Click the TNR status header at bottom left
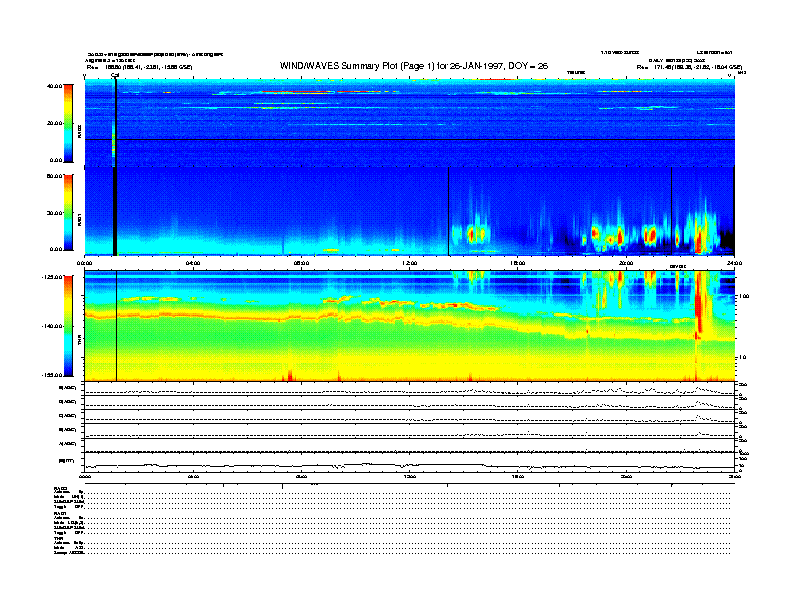 pyautogui.click(x=59, y=538)
